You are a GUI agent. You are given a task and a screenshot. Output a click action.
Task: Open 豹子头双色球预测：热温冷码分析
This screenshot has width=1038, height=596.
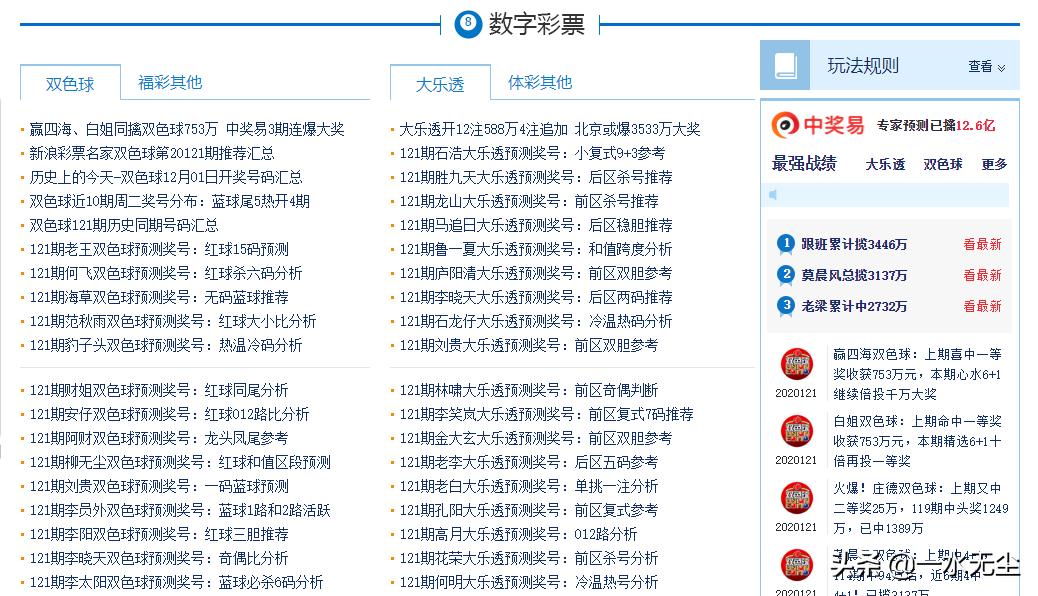(165, 345)
